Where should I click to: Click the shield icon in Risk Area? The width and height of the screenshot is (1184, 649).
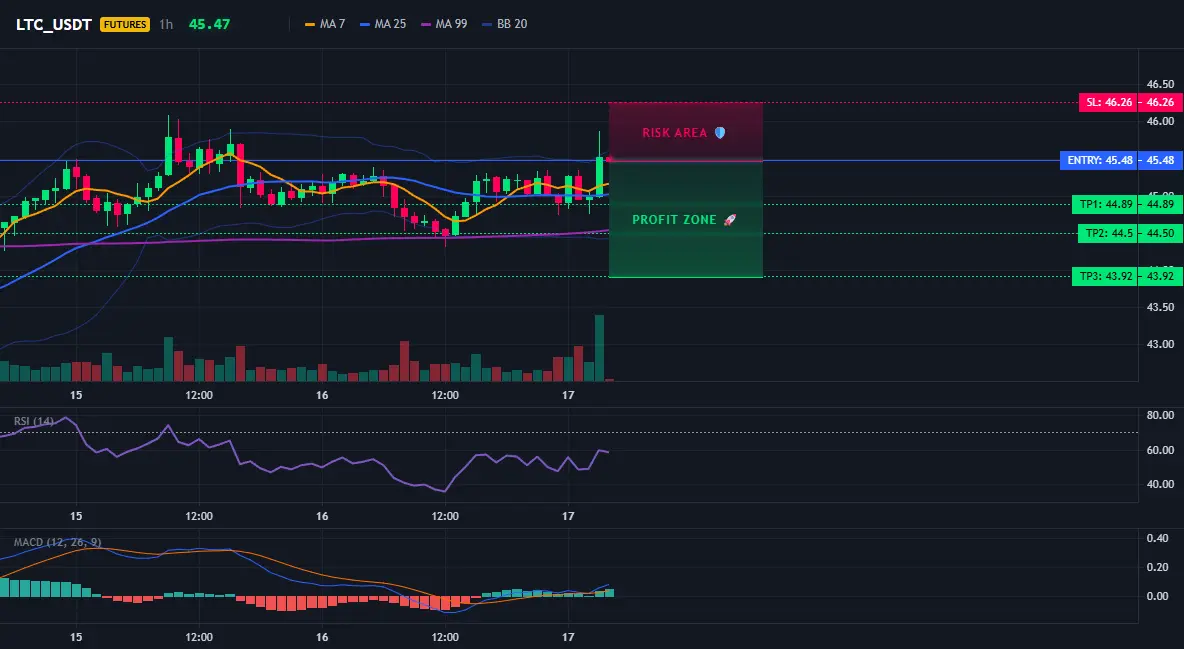[720, 132]
